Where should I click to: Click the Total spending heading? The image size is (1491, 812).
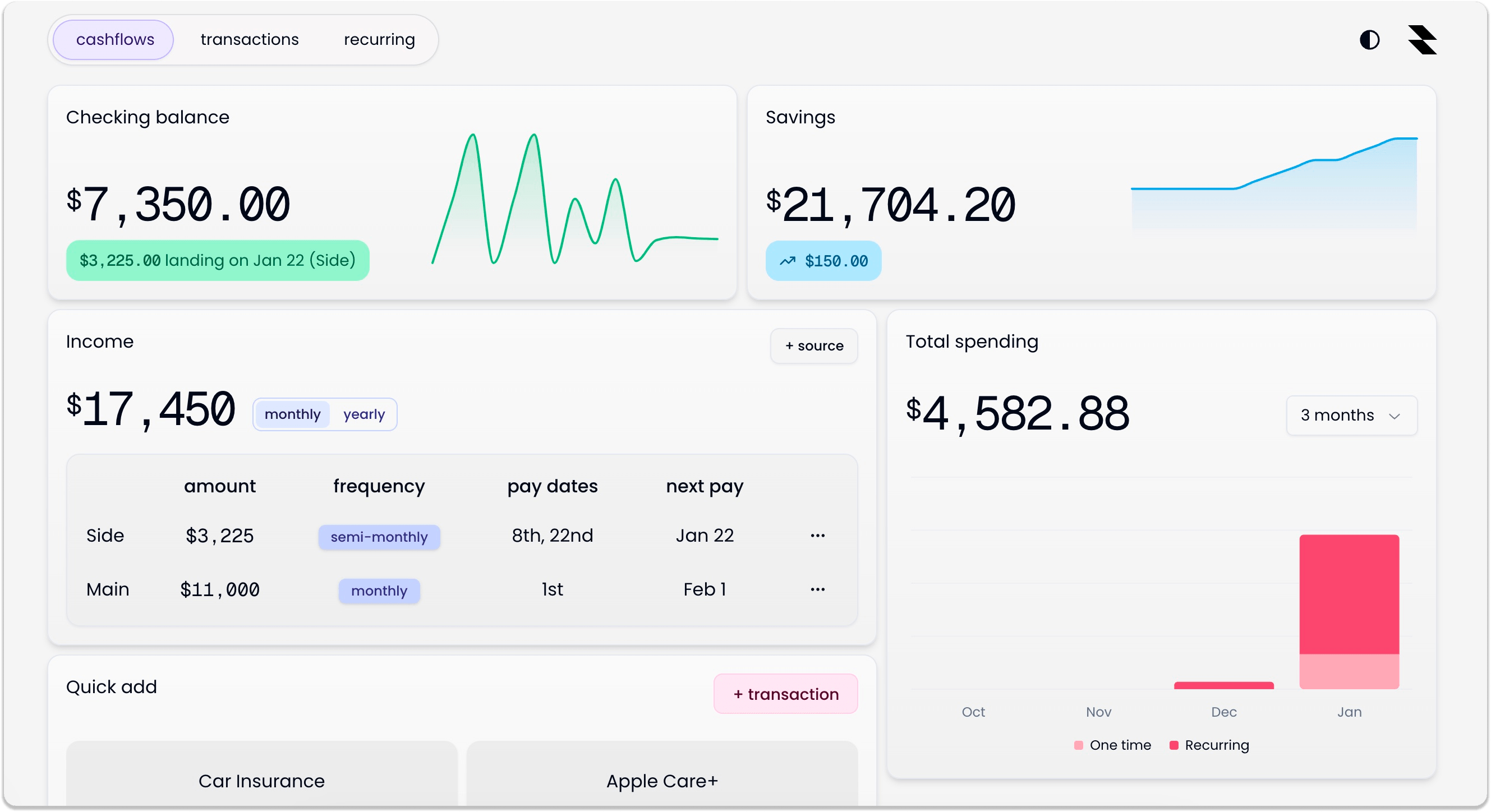(x=972, y=342)
